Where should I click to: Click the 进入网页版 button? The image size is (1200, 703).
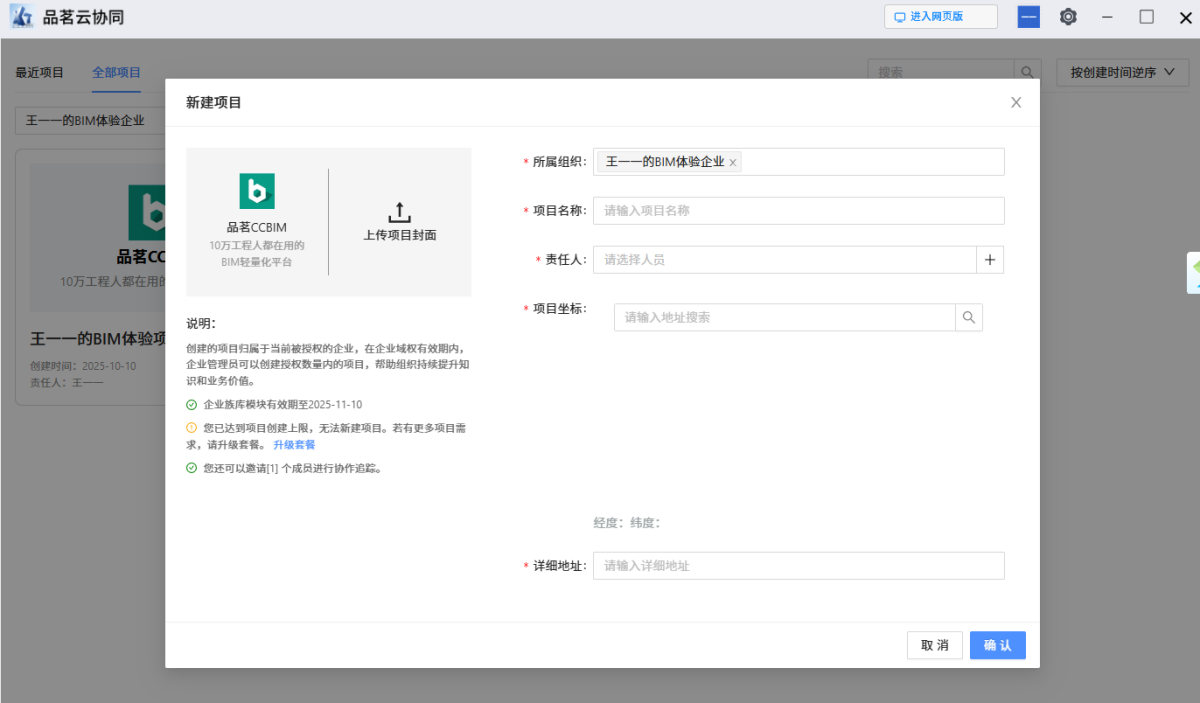point(940,17)
